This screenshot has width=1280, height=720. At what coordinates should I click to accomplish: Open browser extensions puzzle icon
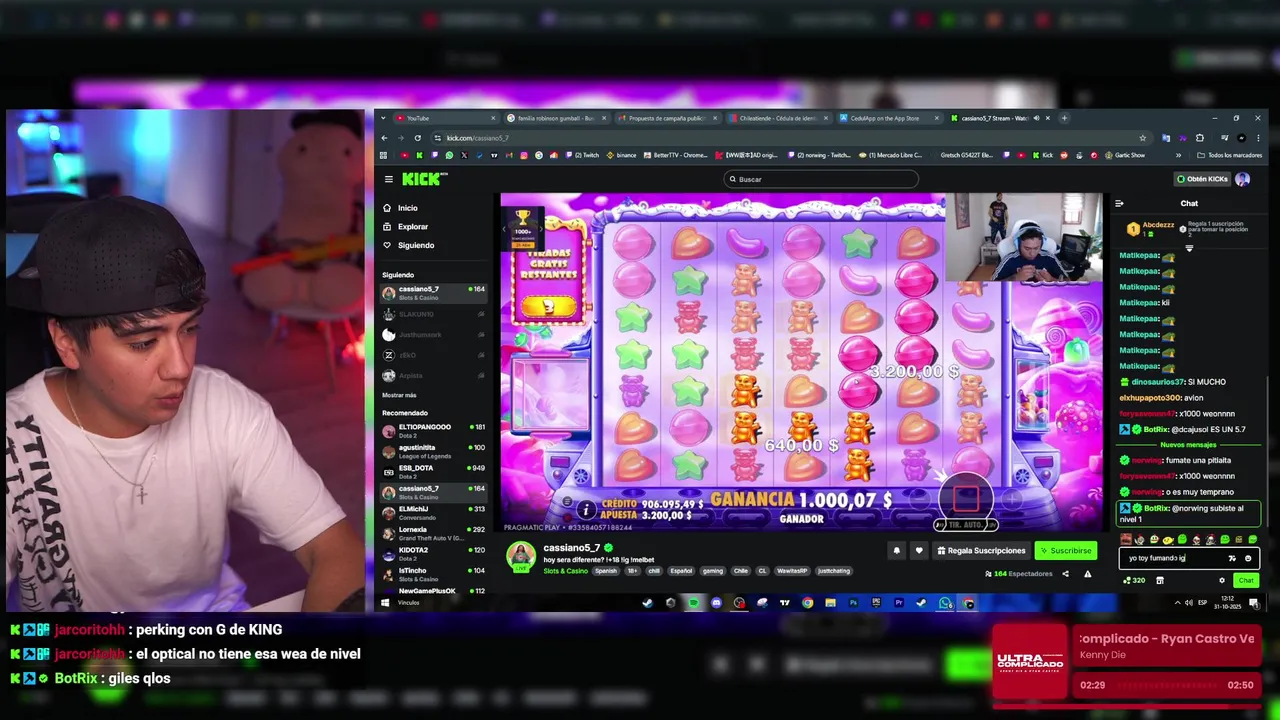tap(1200, 138)
